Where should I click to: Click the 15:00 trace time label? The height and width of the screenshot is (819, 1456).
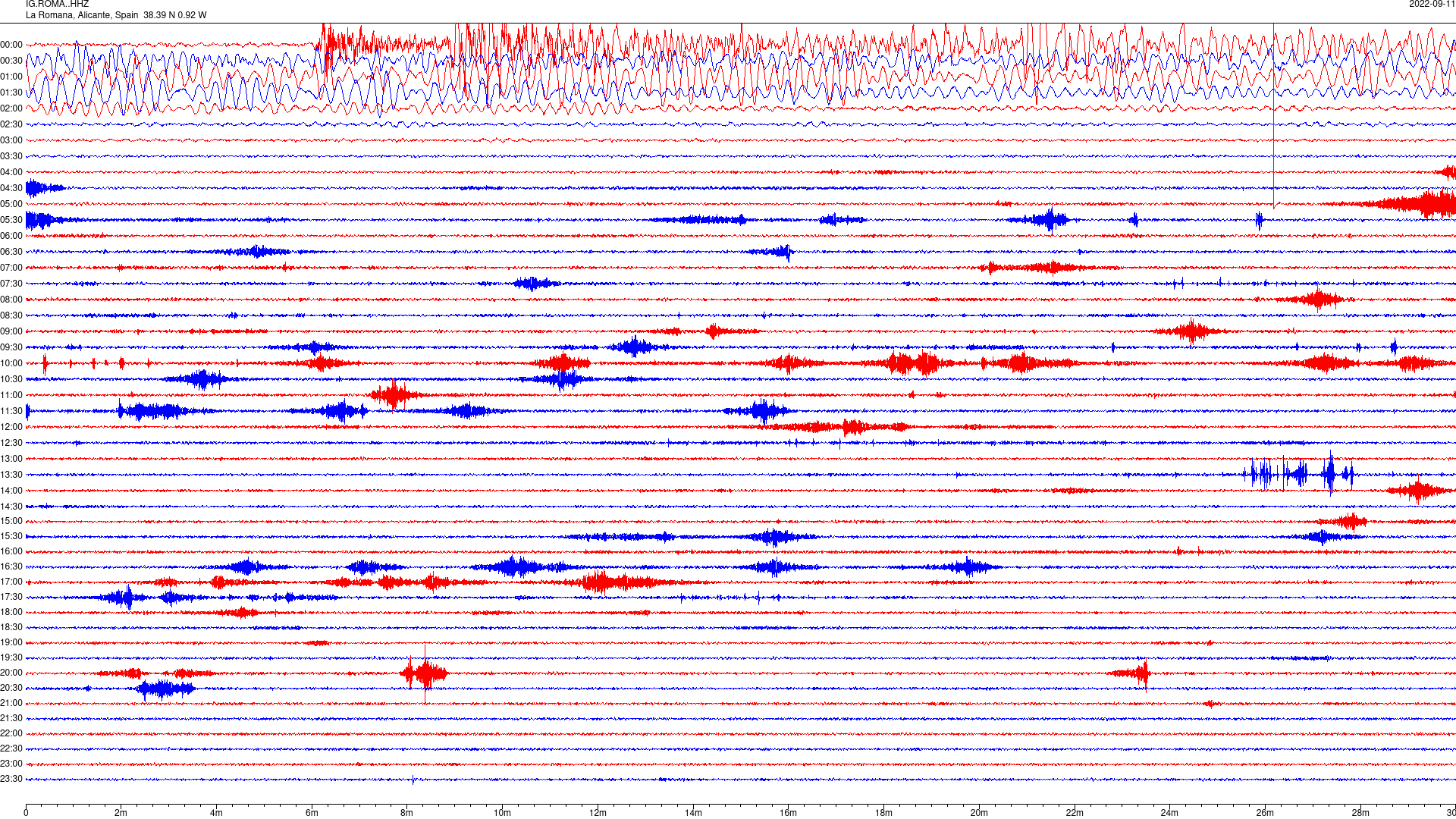click(11, 521)
